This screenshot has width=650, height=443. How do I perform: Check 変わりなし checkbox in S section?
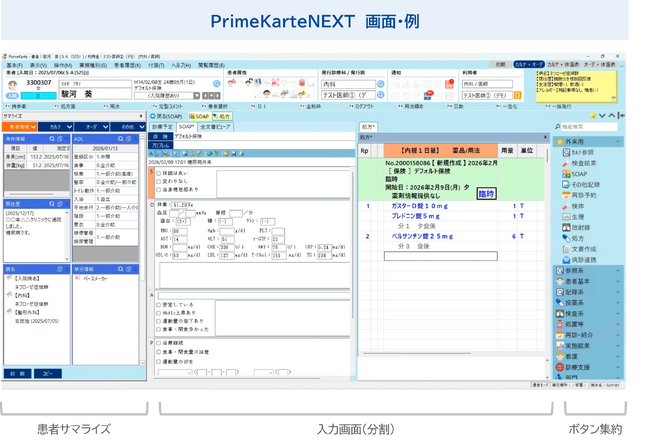tap(158, 181)
